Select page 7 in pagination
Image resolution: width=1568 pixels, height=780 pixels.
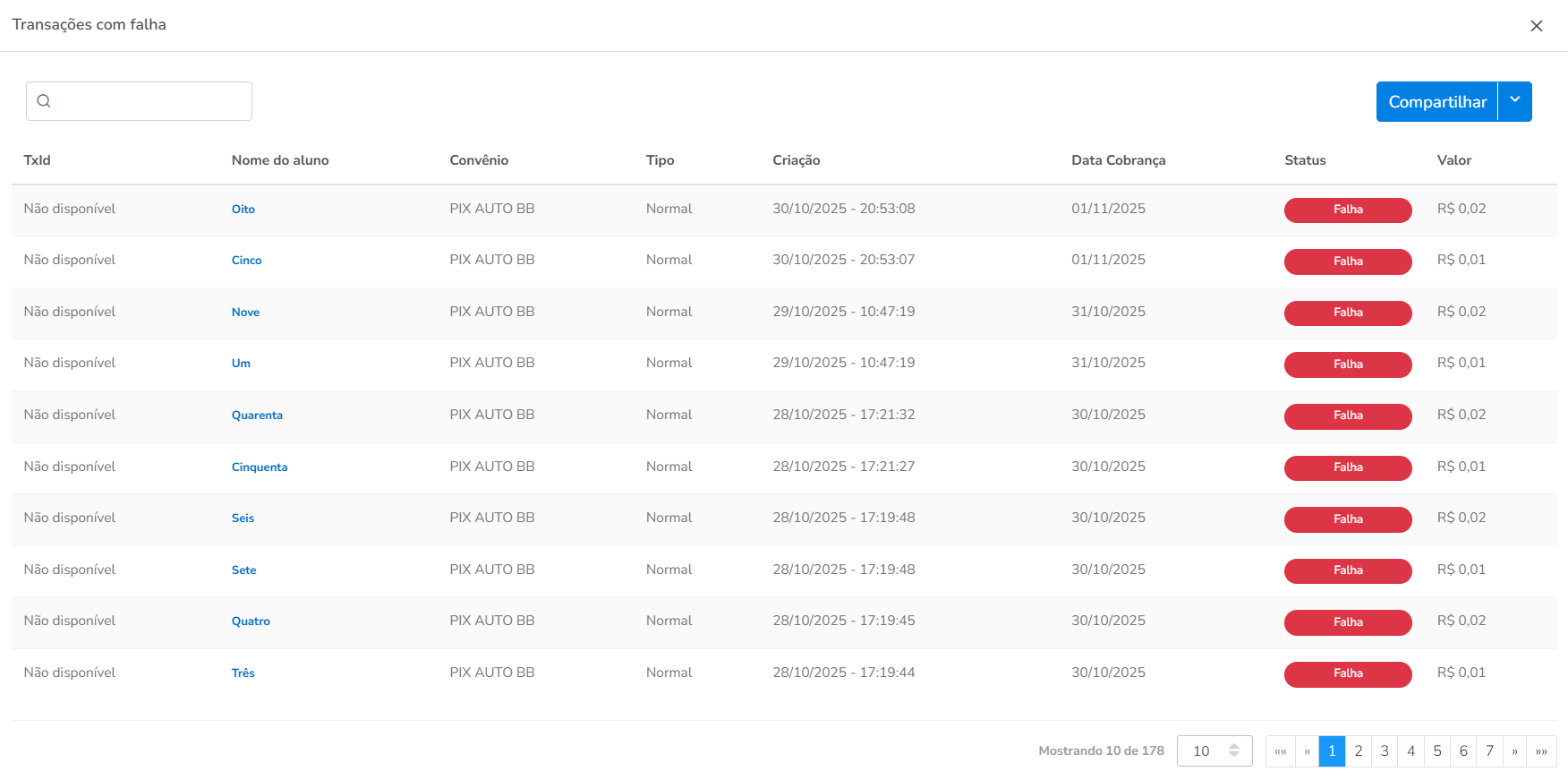[1489, 751]
